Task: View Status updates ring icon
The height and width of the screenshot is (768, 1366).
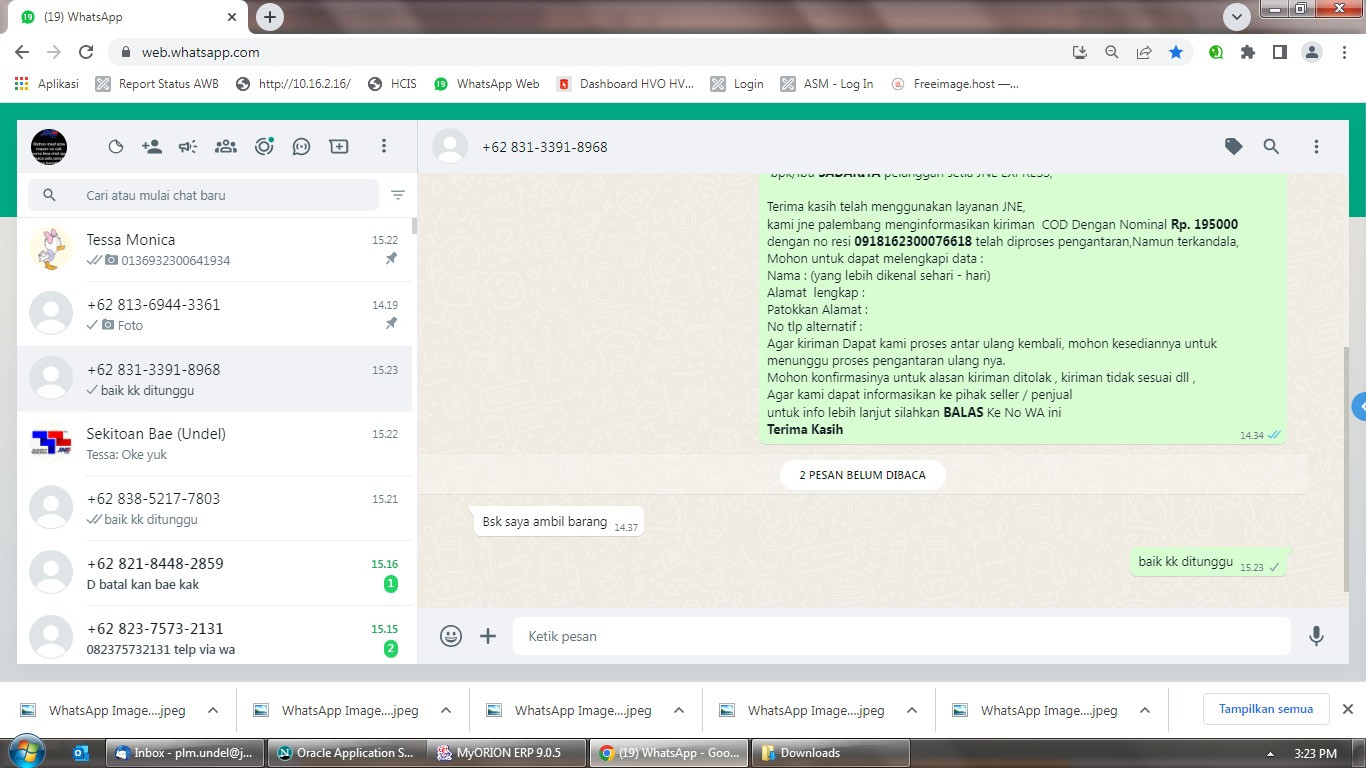Action: coord(264,147)
